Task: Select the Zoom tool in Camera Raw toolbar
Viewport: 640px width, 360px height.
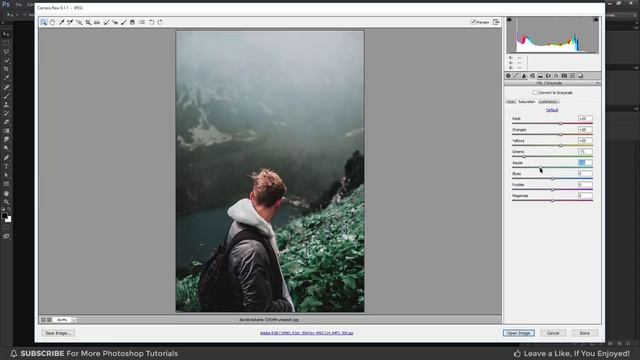Action: pyautogui.click(x=44, y=22)
